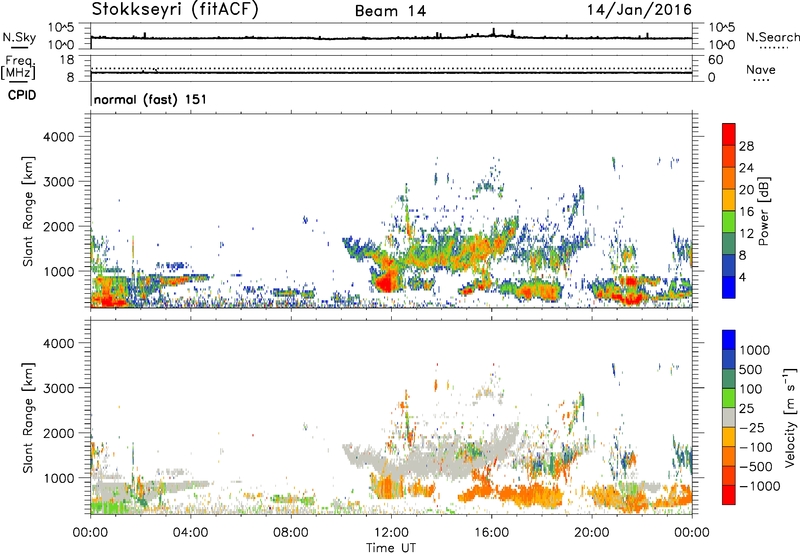The height and width of the screenshot is (554, 800).
Task: Click the '1000' tick on Velocity color bar
Action: 754,350
